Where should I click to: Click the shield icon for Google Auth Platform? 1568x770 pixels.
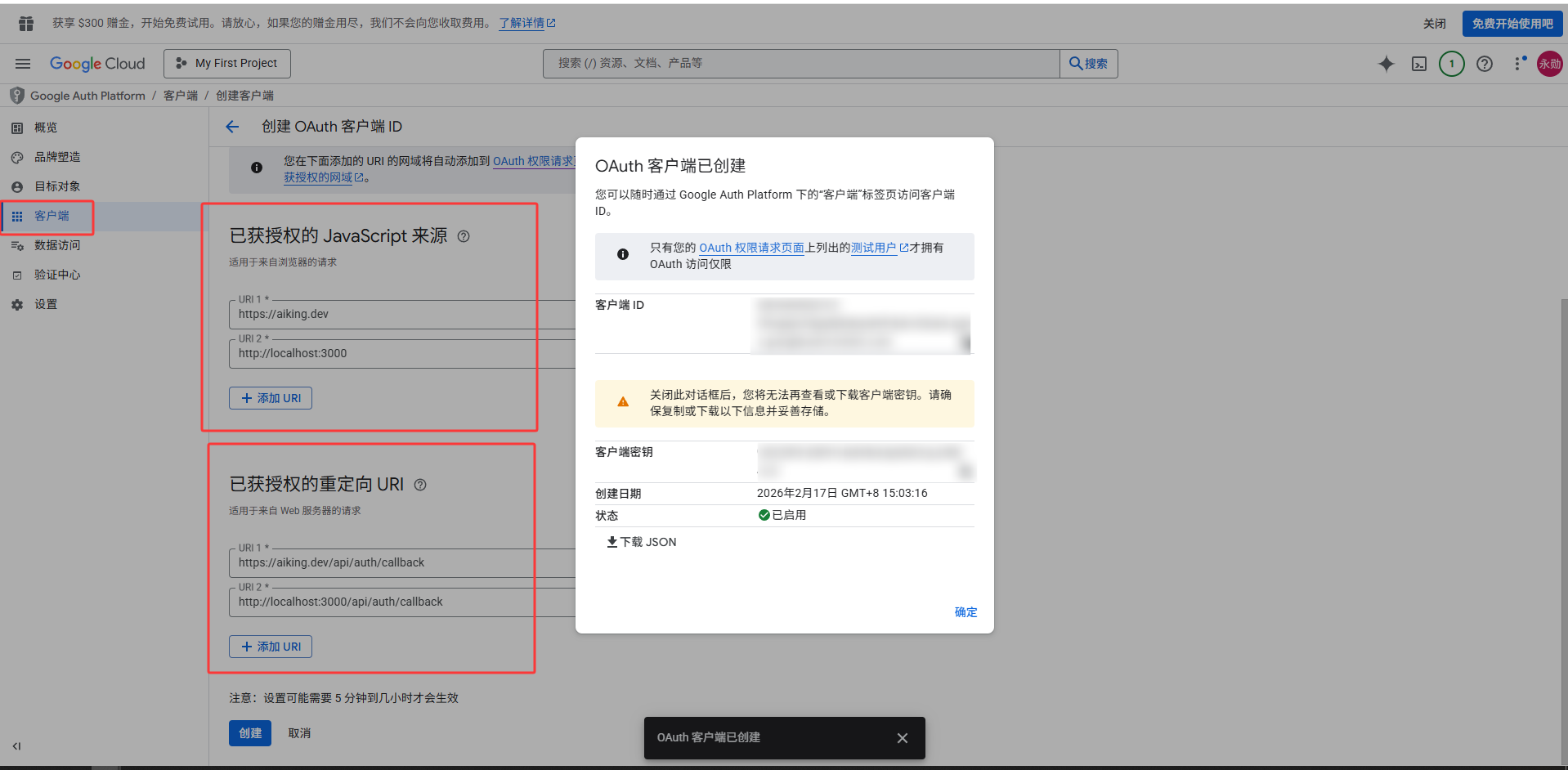pos(16,96)
